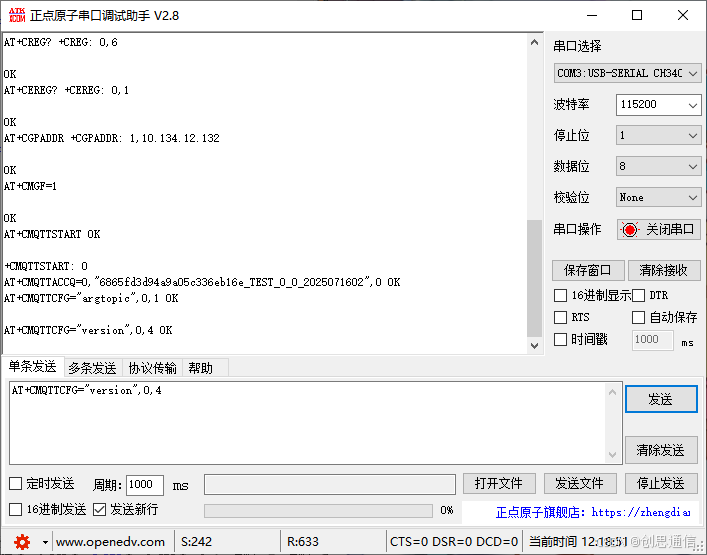
Task: Open the data bits dropdown
Action: coord(658,166)
